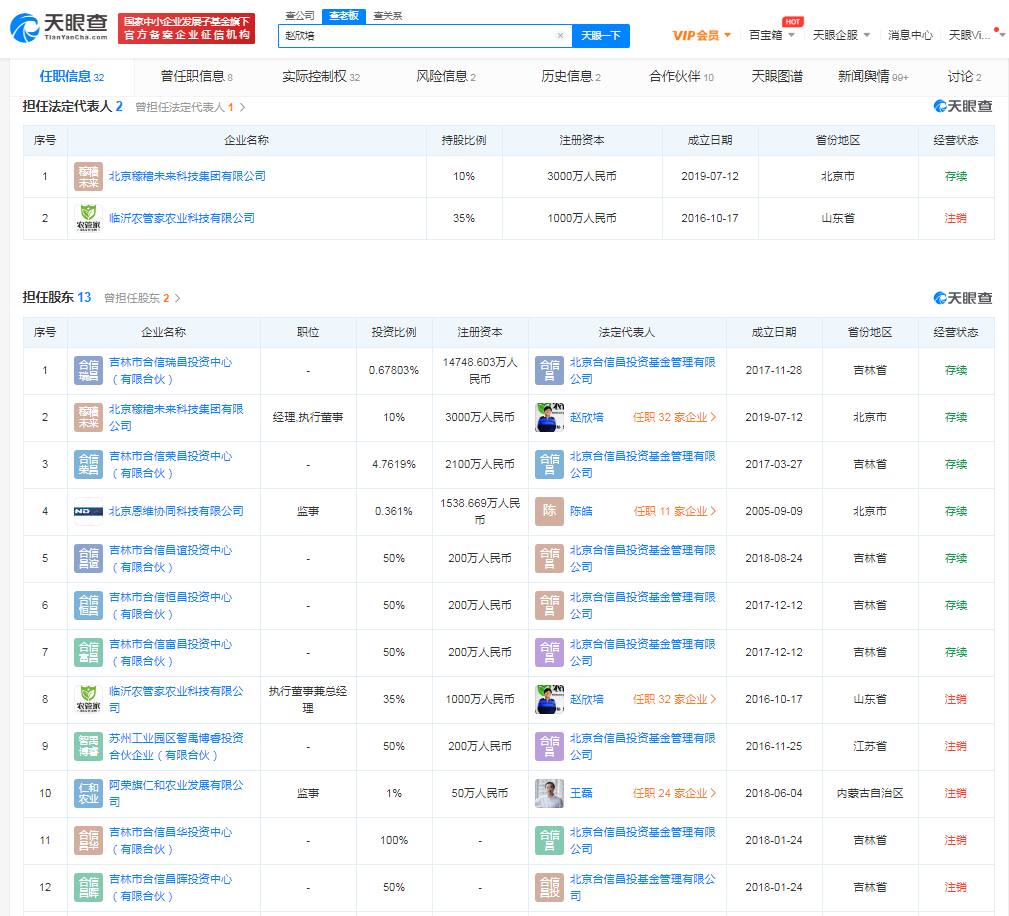Click logo icon of 吉林市合信昌华投资中心

[88, 841]
